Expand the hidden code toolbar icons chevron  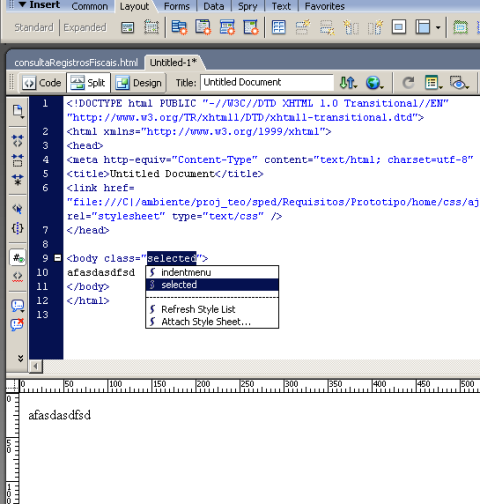(20, 358)
